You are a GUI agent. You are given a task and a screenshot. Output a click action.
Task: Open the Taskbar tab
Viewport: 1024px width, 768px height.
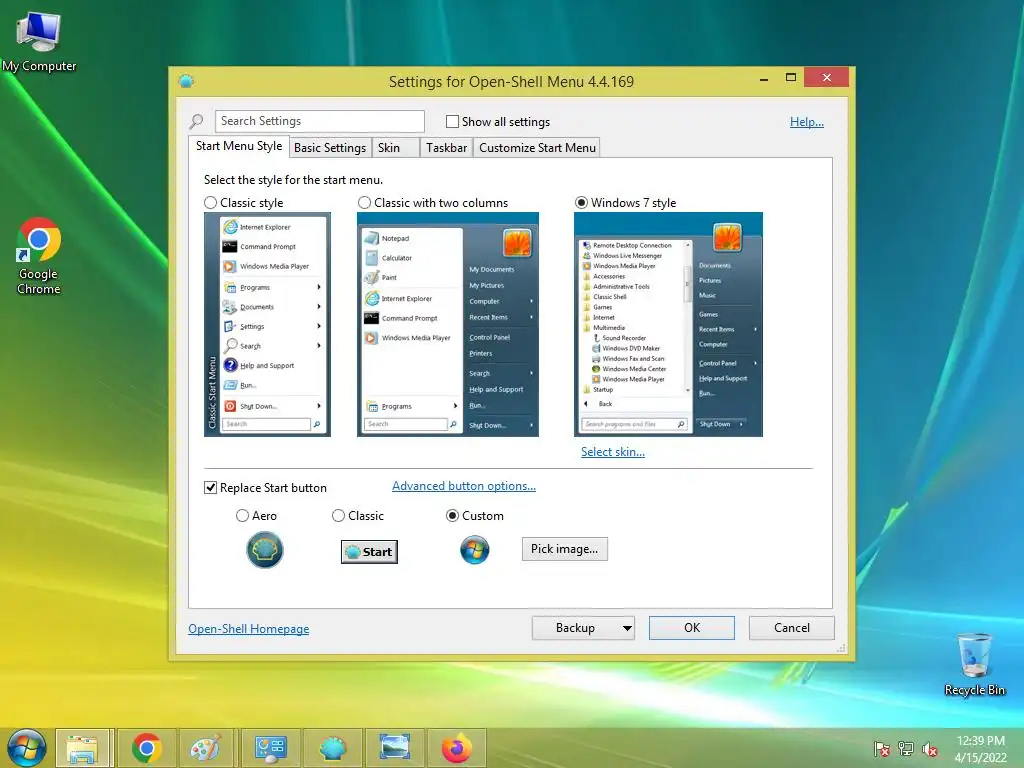(x=446, y=148)
